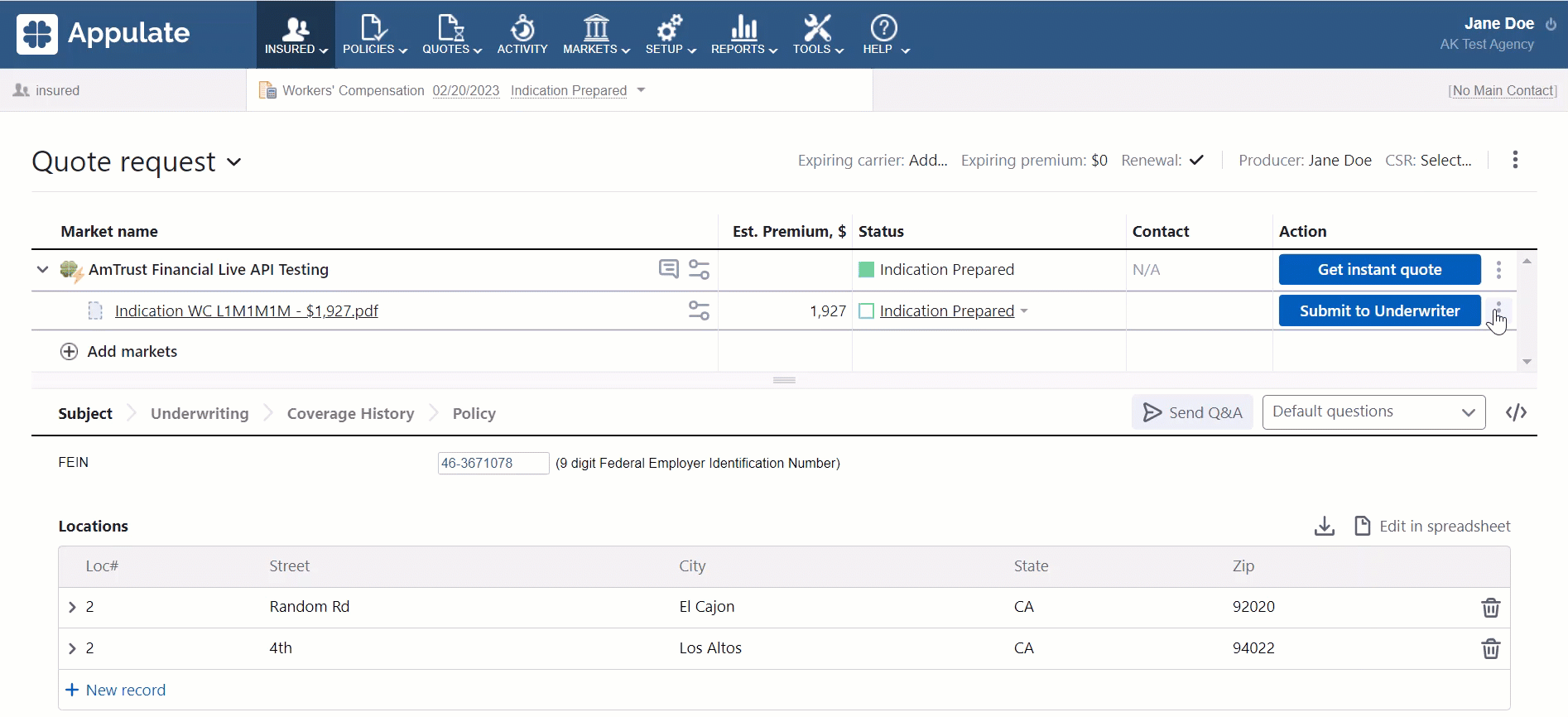Open settings sliders icon on AmTrust row

699,269
